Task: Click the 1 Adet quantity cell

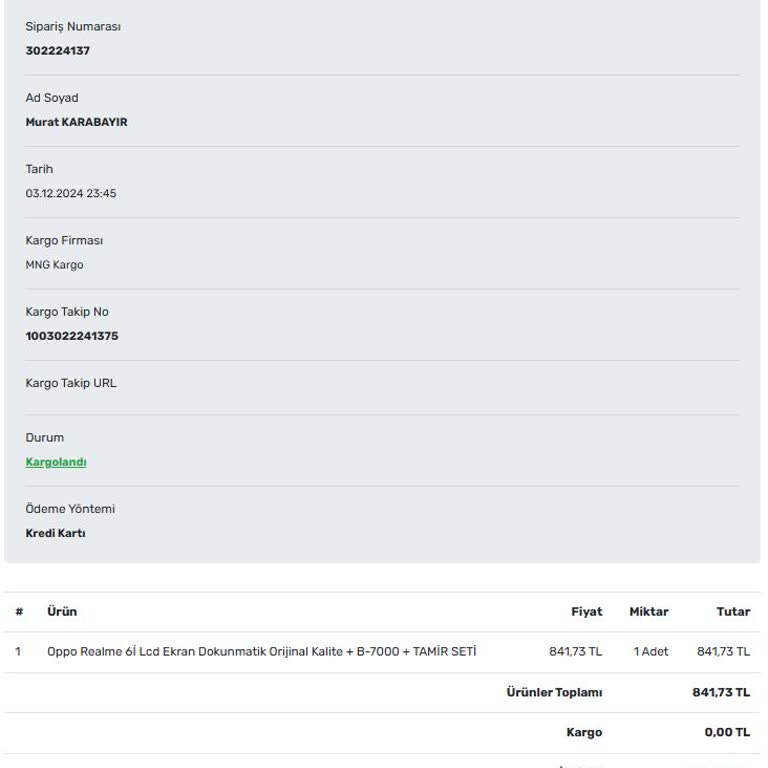Action: pos(650,652)
